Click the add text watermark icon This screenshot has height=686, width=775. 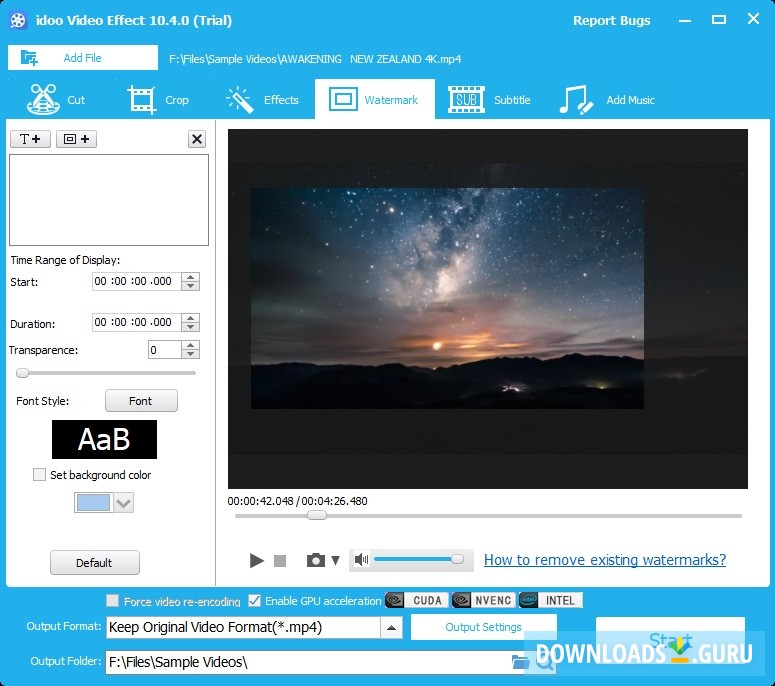pyautogui.click(x=30, y=139)
